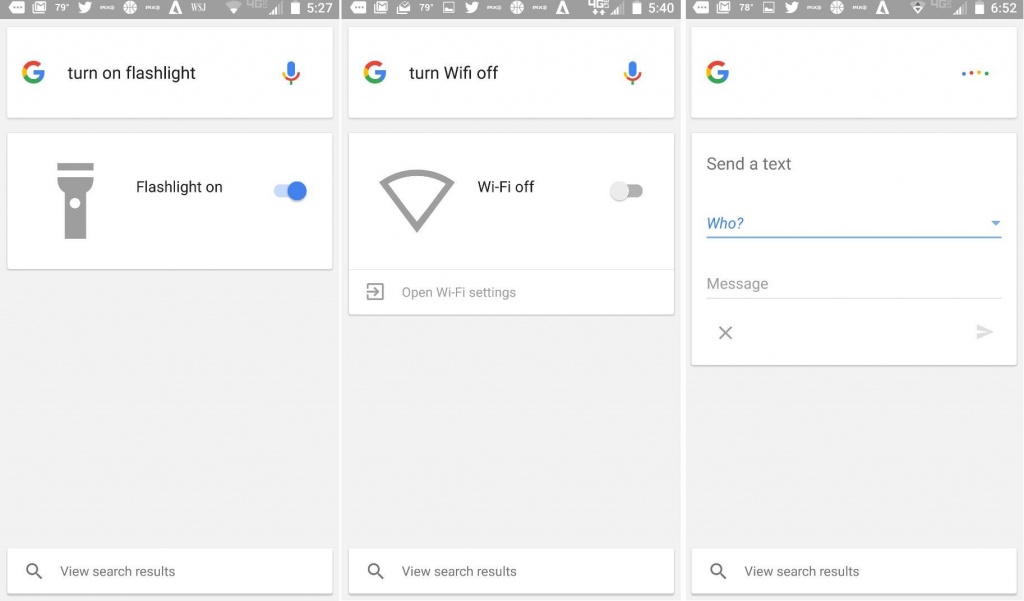Click the Message input field
Screen dimensions: 1024x601
tap(853, 284)
